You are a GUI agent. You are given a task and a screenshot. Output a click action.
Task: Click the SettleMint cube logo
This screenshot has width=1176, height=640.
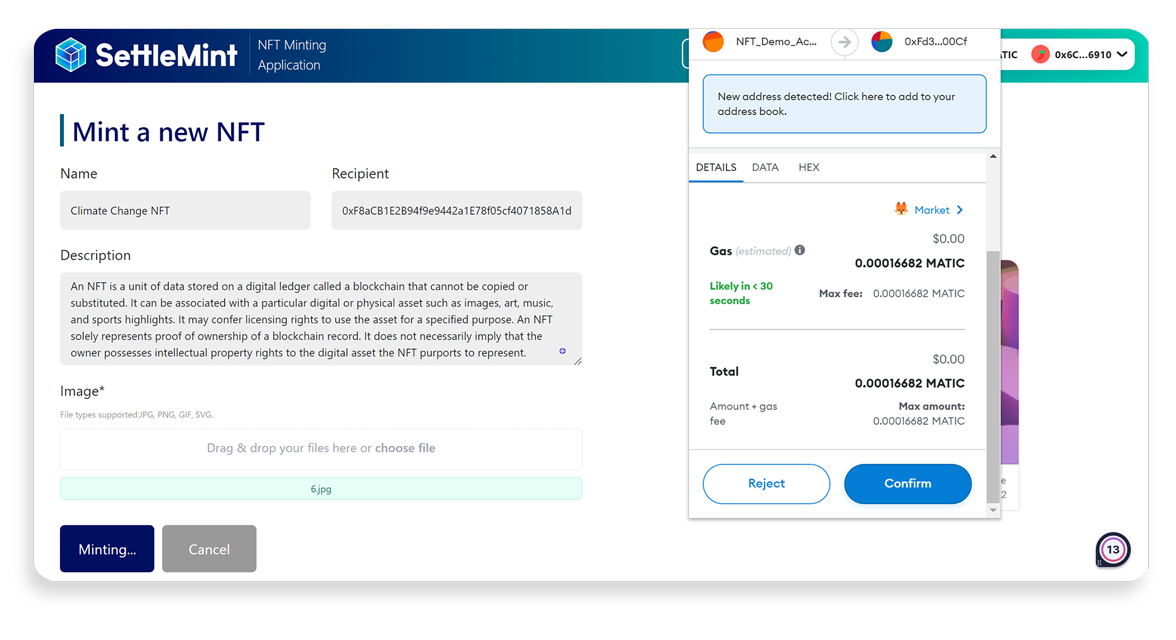click(71, 55)
